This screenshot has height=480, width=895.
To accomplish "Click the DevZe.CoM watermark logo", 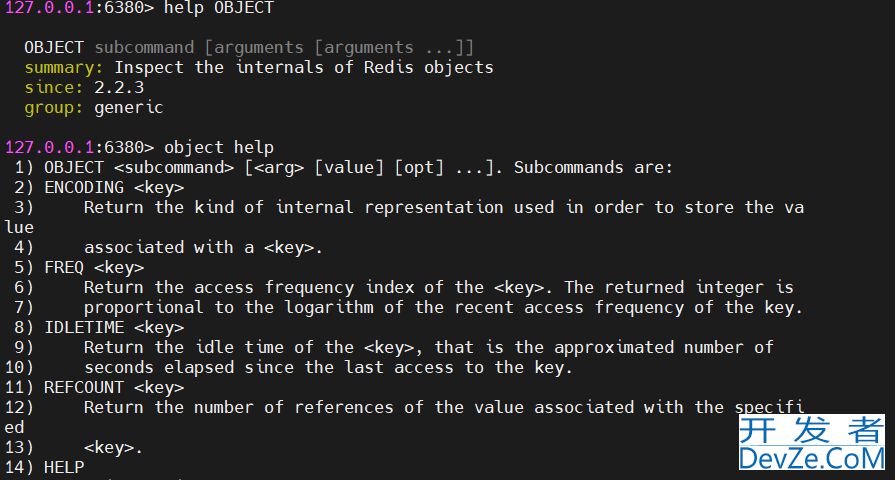I will click(x=812, y=442).
